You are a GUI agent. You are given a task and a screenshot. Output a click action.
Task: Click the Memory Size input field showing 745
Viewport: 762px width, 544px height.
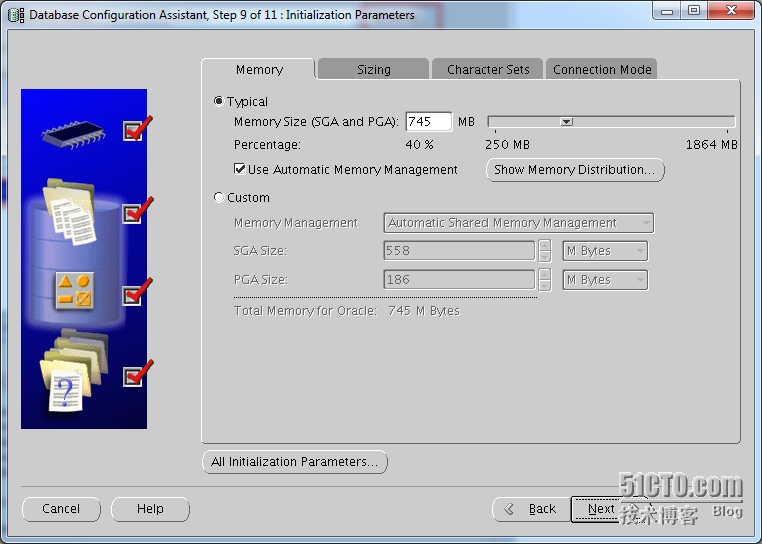(x=429, y=122)
